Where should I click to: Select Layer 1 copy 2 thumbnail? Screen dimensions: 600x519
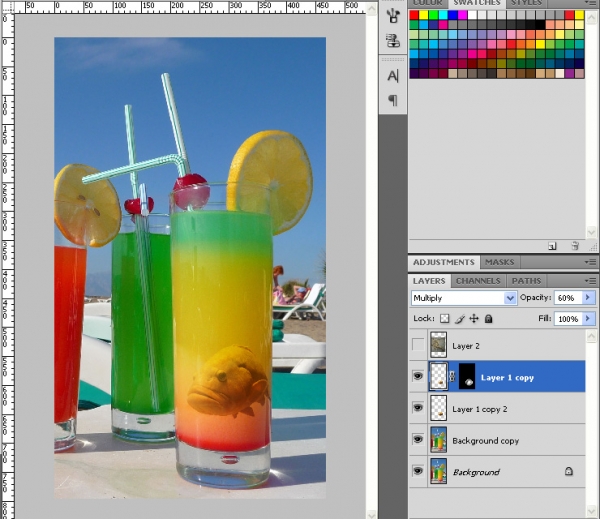439,408
